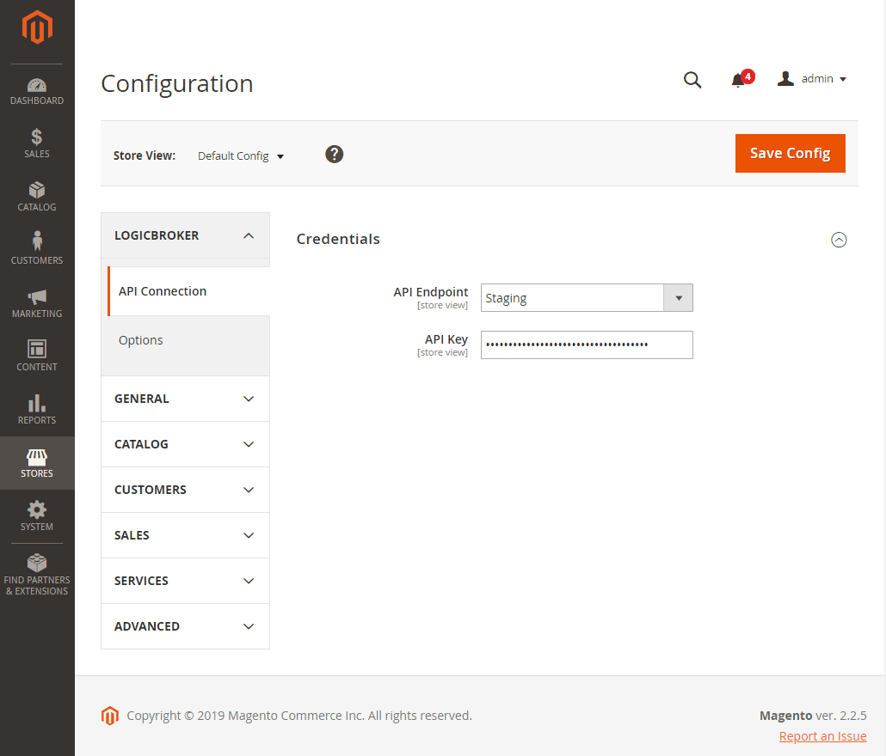Open notifications bell with 4 alerts
The height and width of the screenshot is (756, 886).
(x=739, y=80)
